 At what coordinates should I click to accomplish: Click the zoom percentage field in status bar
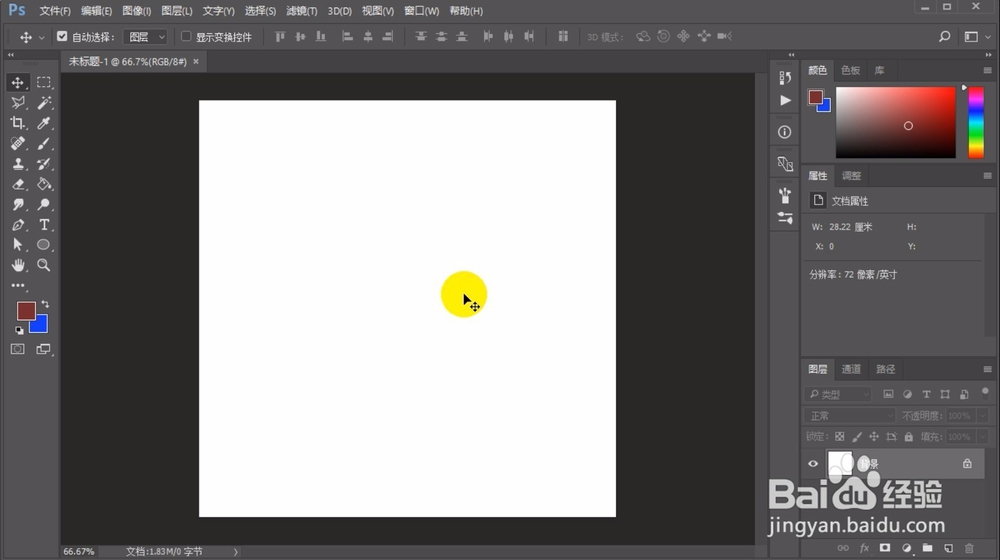79,551
